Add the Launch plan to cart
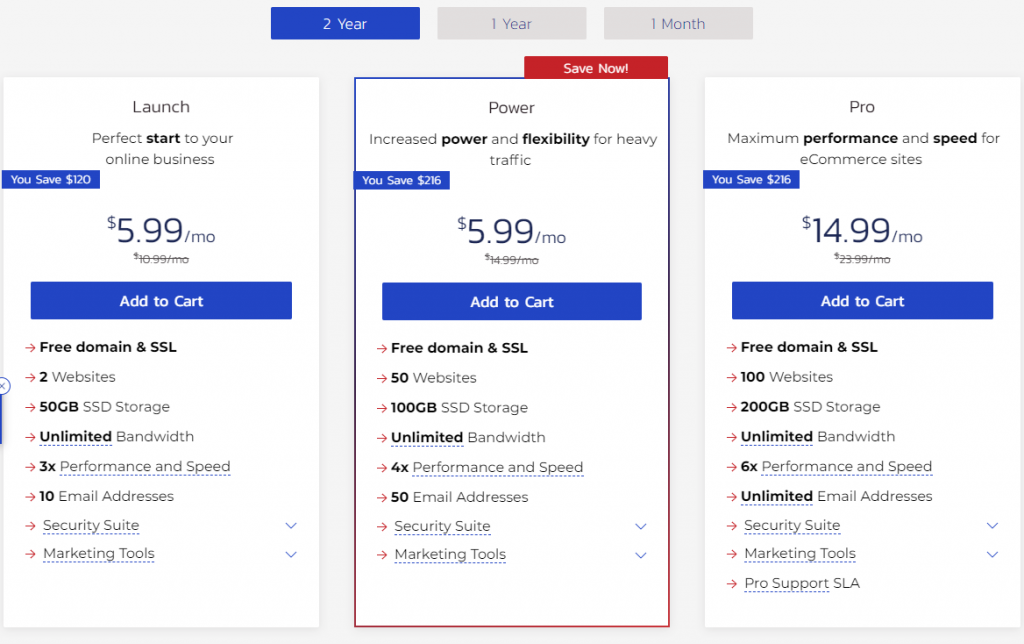The height and width of the screenshot is (644, 1024). (161, 301)
